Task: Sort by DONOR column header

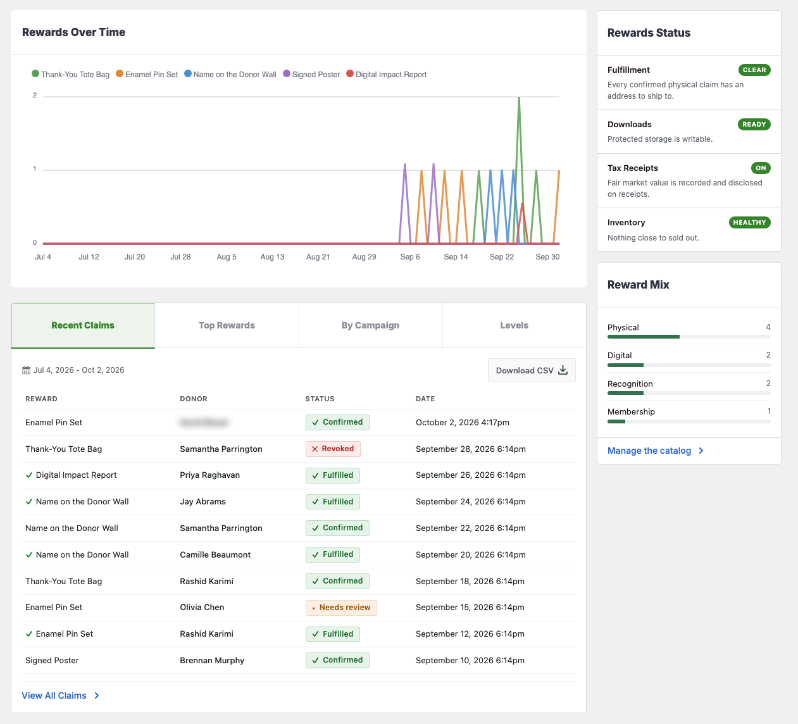Action: coord(193,399)
